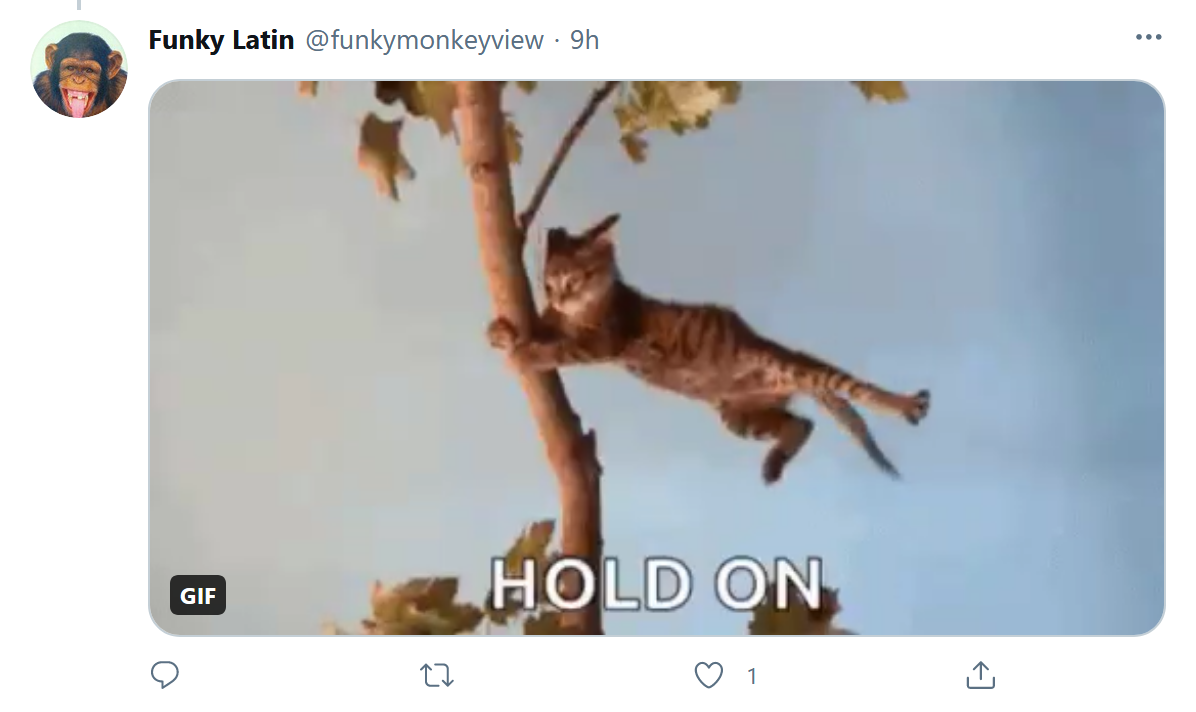Open the chimpanzee profile avatar

pos(79,69)
